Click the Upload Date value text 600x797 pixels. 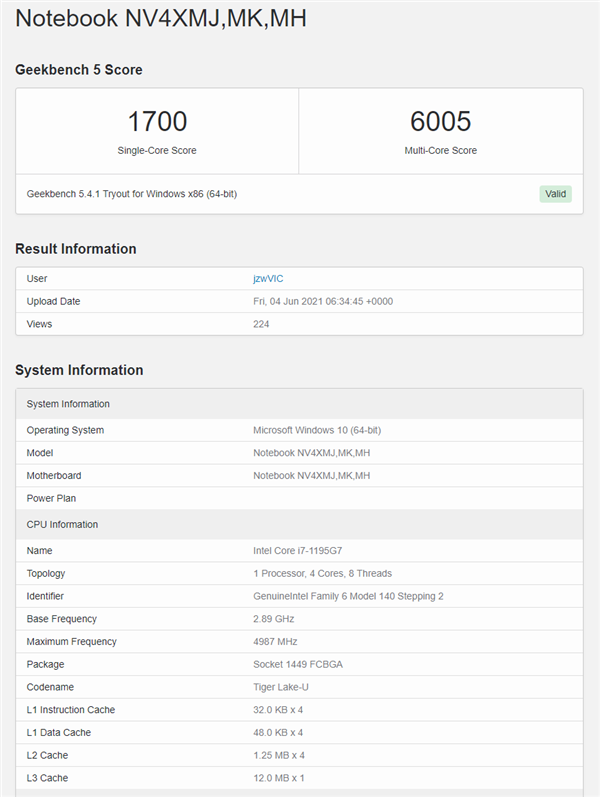click(x=323, y=301)
